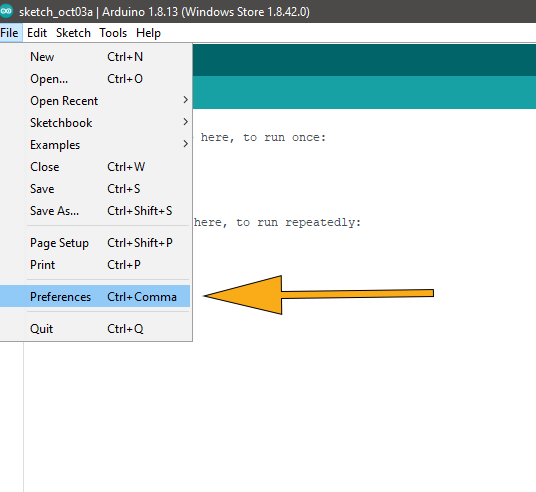Click the 'to run repeatedly:' comment text
Viewport: 536px width, 492px height.
(x=298, y=223)
